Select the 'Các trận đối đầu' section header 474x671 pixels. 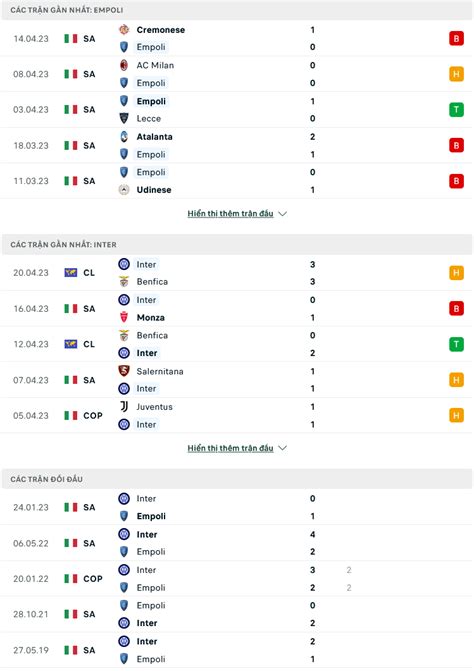point(237,479)
